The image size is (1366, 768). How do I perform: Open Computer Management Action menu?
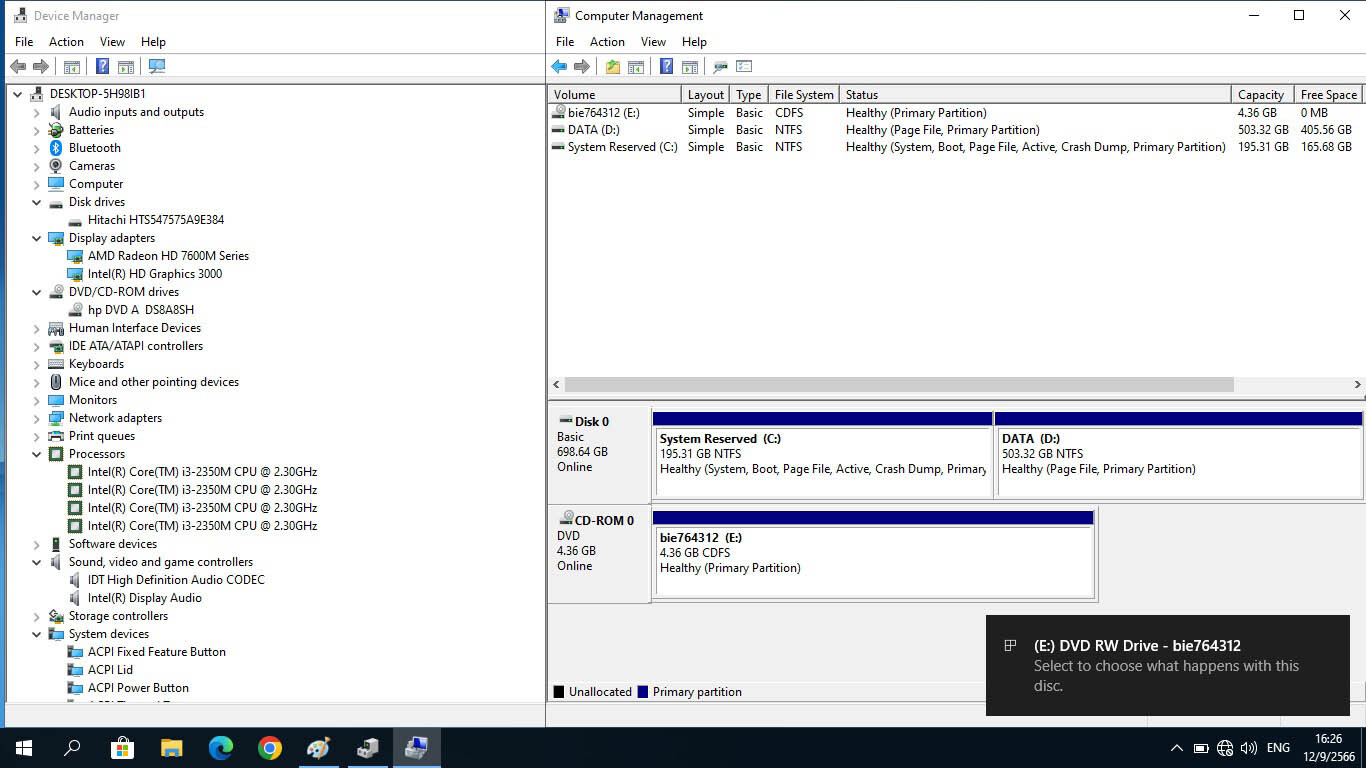pos(607,42)
